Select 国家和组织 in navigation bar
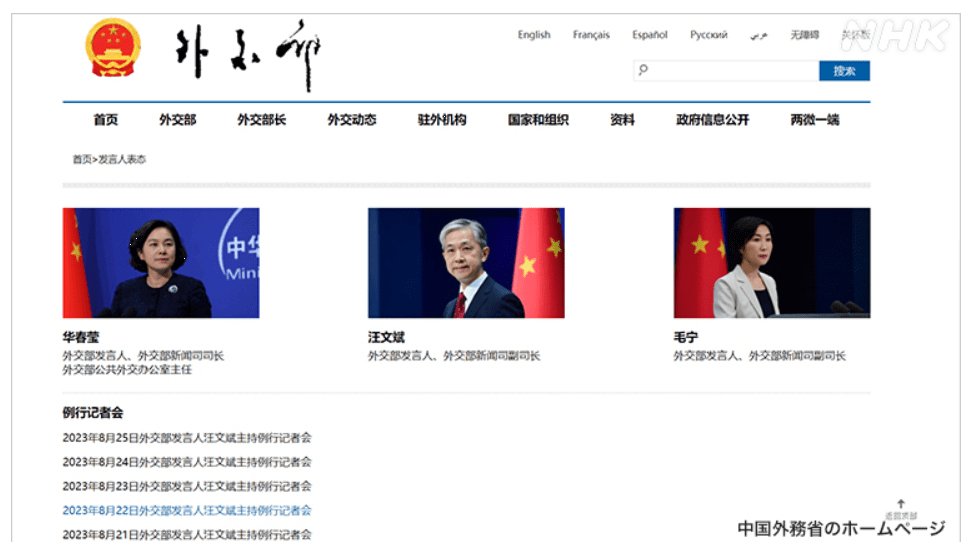964x542 pixels. coord(538,120)
